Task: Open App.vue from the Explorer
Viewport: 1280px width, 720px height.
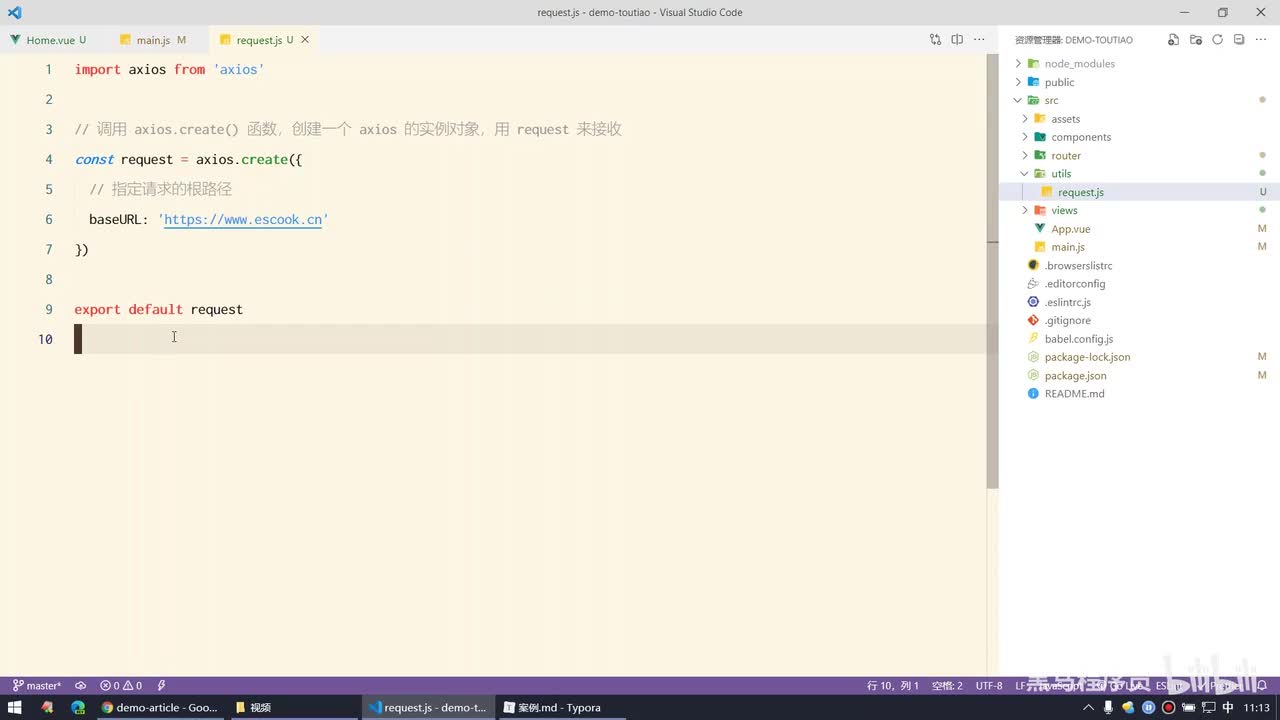Action: tap(1139, 229)
